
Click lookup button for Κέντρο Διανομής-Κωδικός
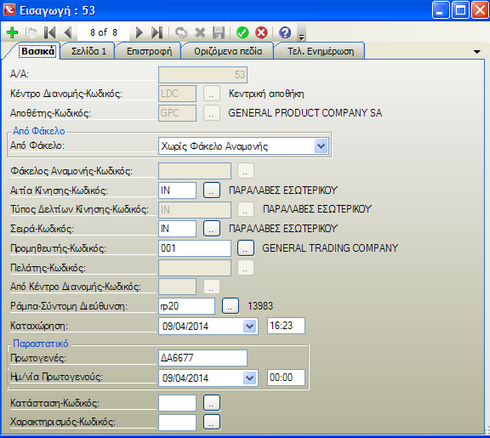(x=211, y=94)
